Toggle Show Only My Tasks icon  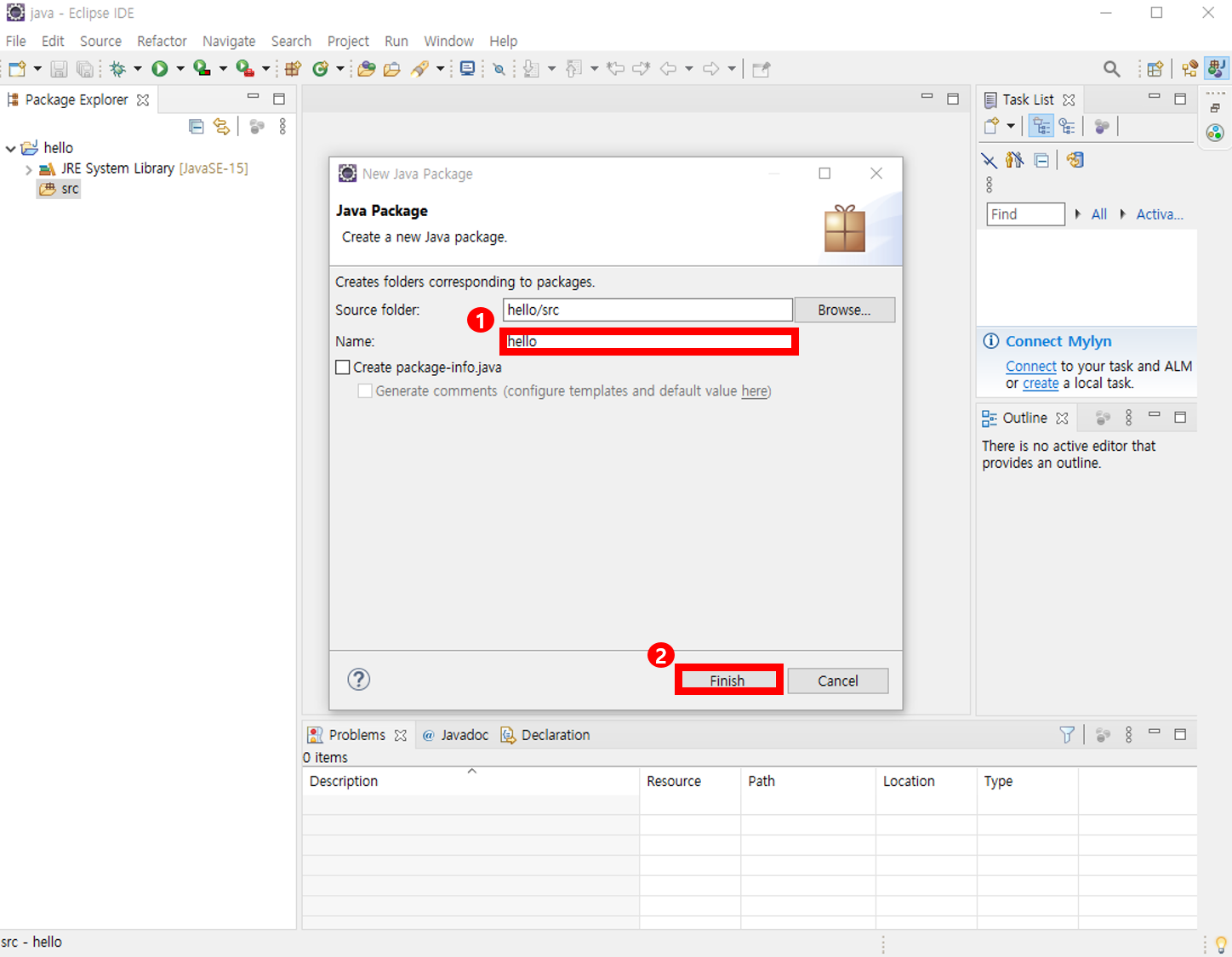click(1014, 160)
